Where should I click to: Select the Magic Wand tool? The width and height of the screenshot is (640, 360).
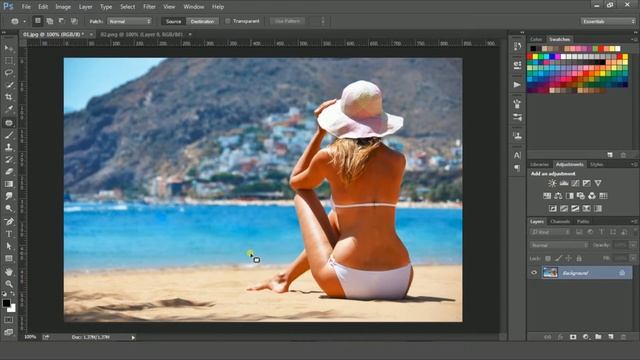[9, 85]
